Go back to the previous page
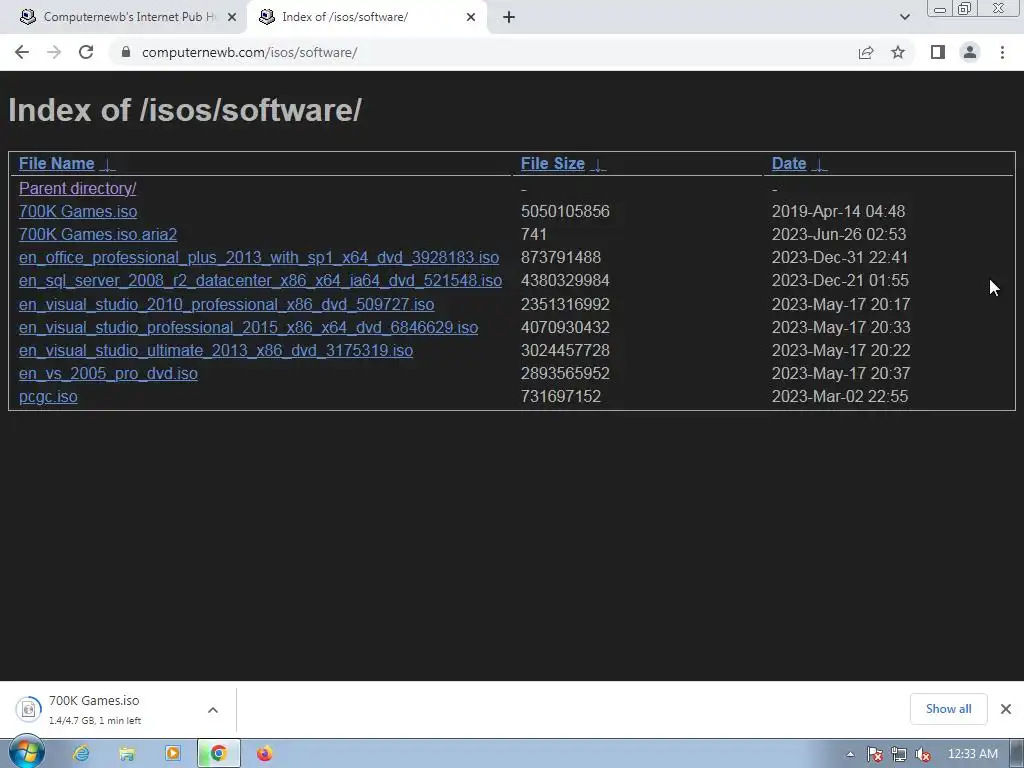 coord(22,52)
